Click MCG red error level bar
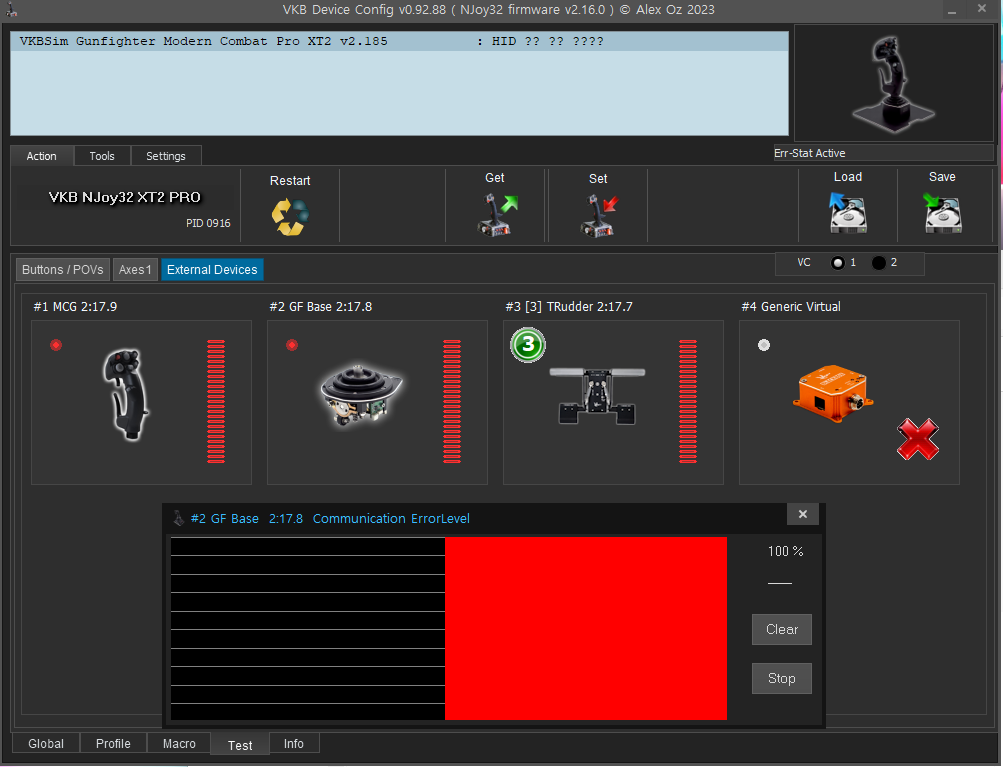Image resolution: width=1003 pixels, height=767 pixels. [x=216, y=401]
